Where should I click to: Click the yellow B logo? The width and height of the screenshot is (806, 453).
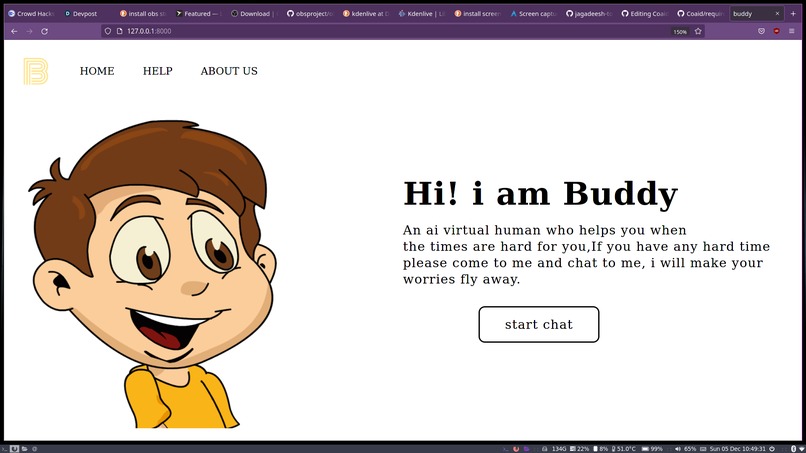pos(36,71)
